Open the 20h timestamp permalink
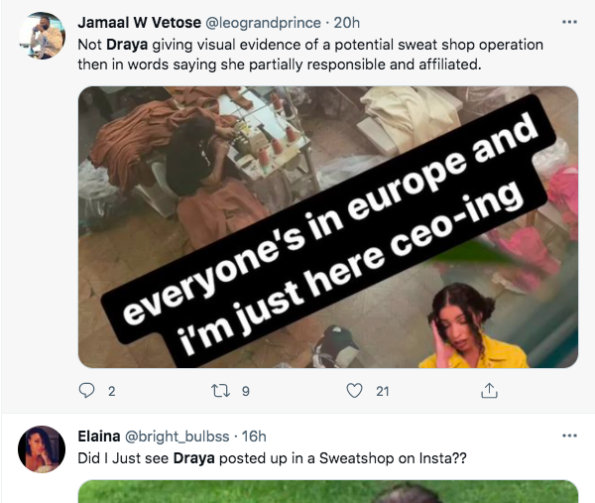 (x=346, y=23)
